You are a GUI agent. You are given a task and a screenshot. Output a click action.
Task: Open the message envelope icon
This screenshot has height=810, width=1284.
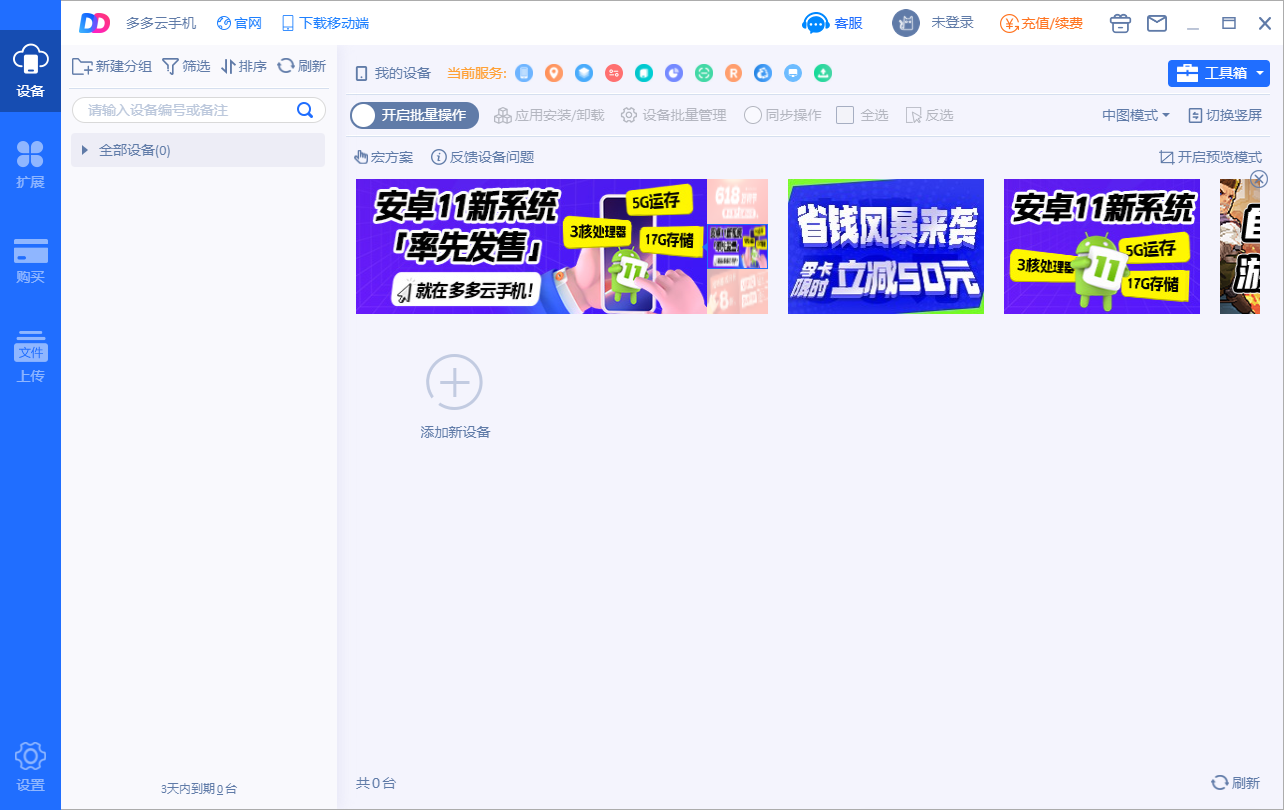tap(1157, 22)
